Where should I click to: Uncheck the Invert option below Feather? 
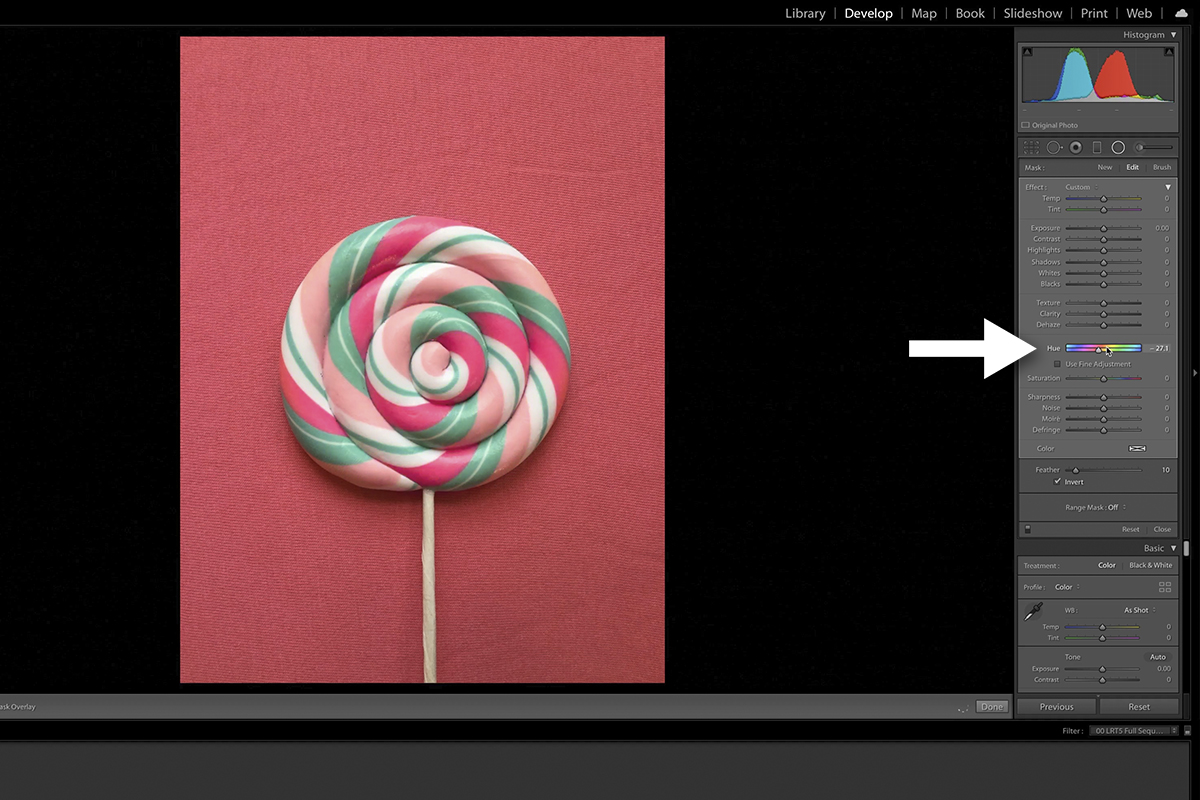pos(1057,481)
